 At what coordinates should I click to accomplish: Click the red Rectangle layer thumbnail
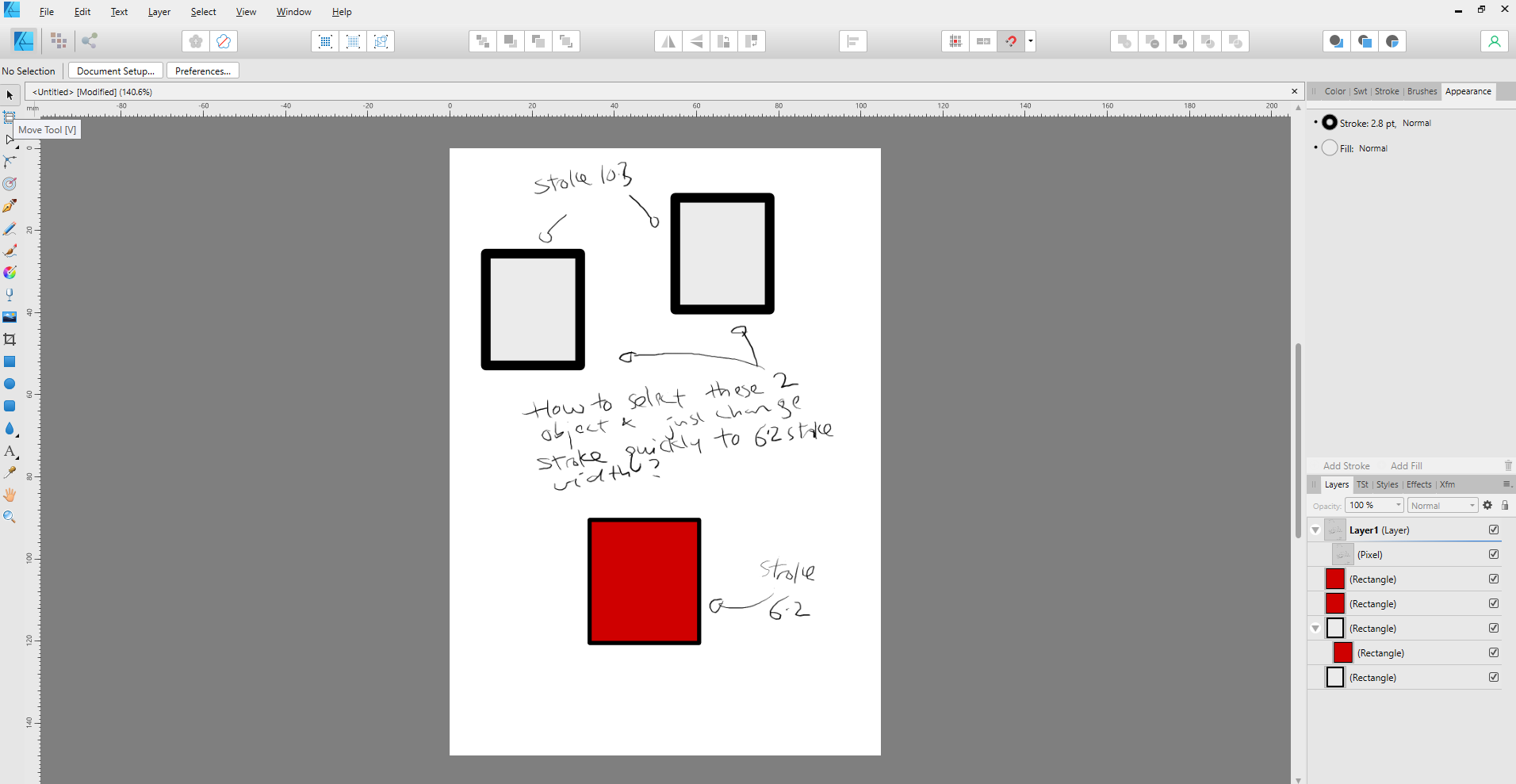tap(1334, 579)
